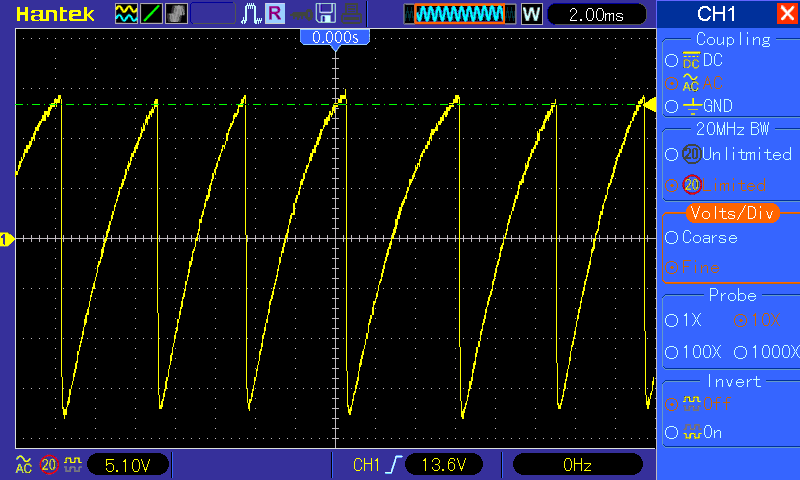Click the key lock icon
This screenshot has height=480, width=800.
pos(302,15)
